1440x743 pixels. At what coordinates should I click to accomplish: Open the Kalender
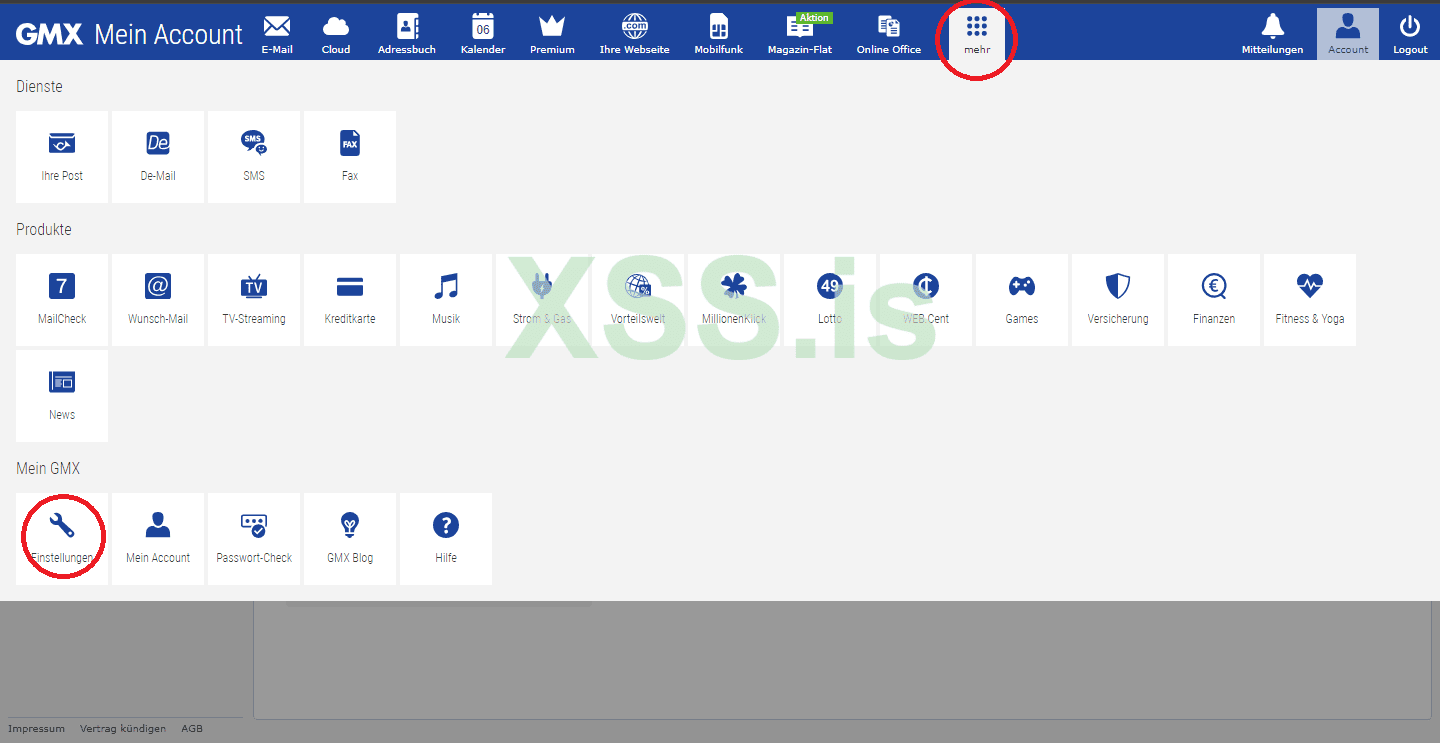tap(483, 34)
